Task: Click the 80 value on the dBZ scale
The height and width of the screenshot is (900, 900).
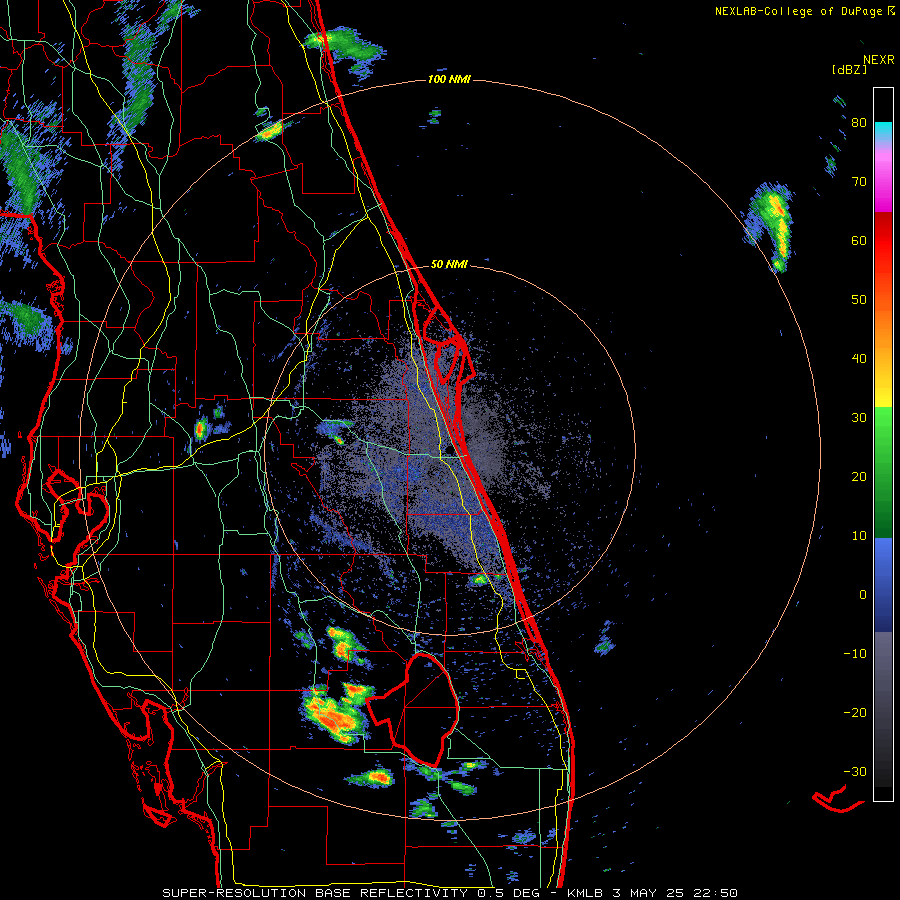Action: (x=859, y=123)
